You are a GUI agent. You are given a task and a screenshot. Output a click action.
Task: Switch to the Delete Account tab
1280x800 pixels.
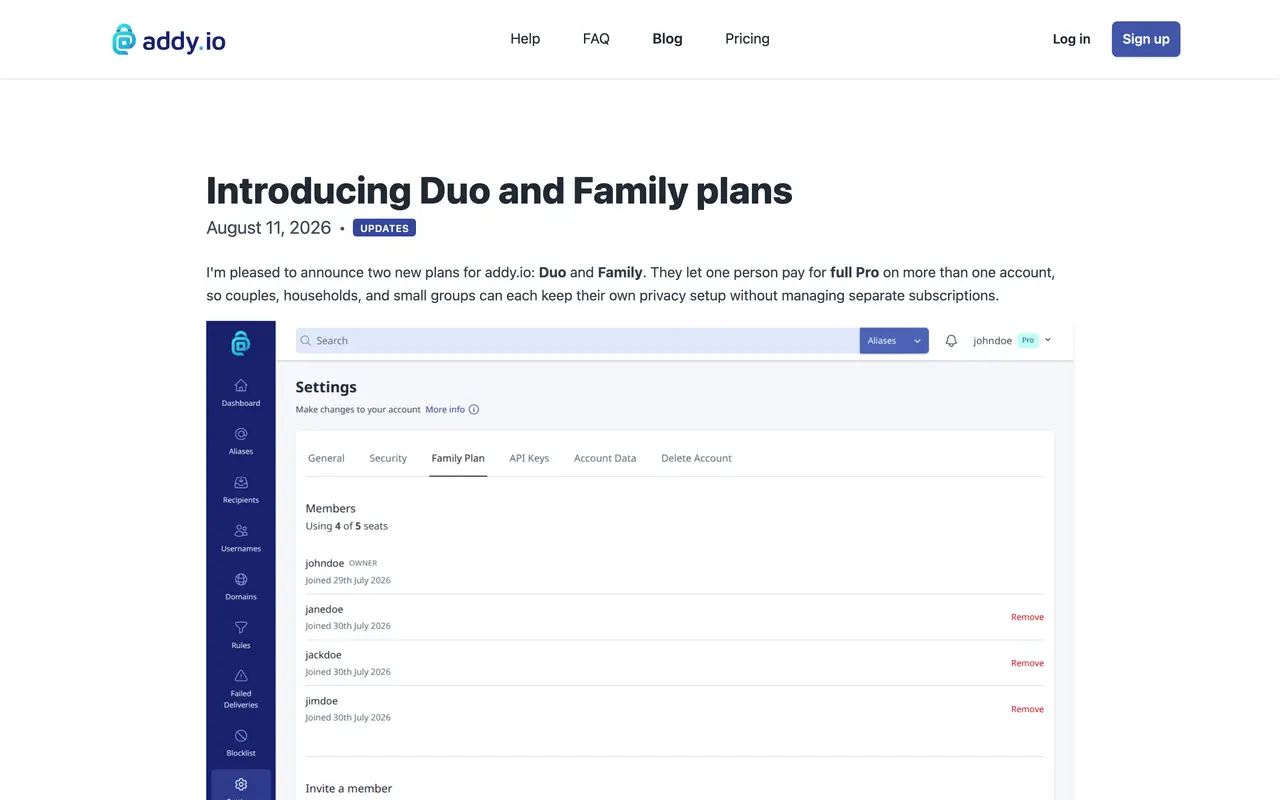[x=696, y=458]
